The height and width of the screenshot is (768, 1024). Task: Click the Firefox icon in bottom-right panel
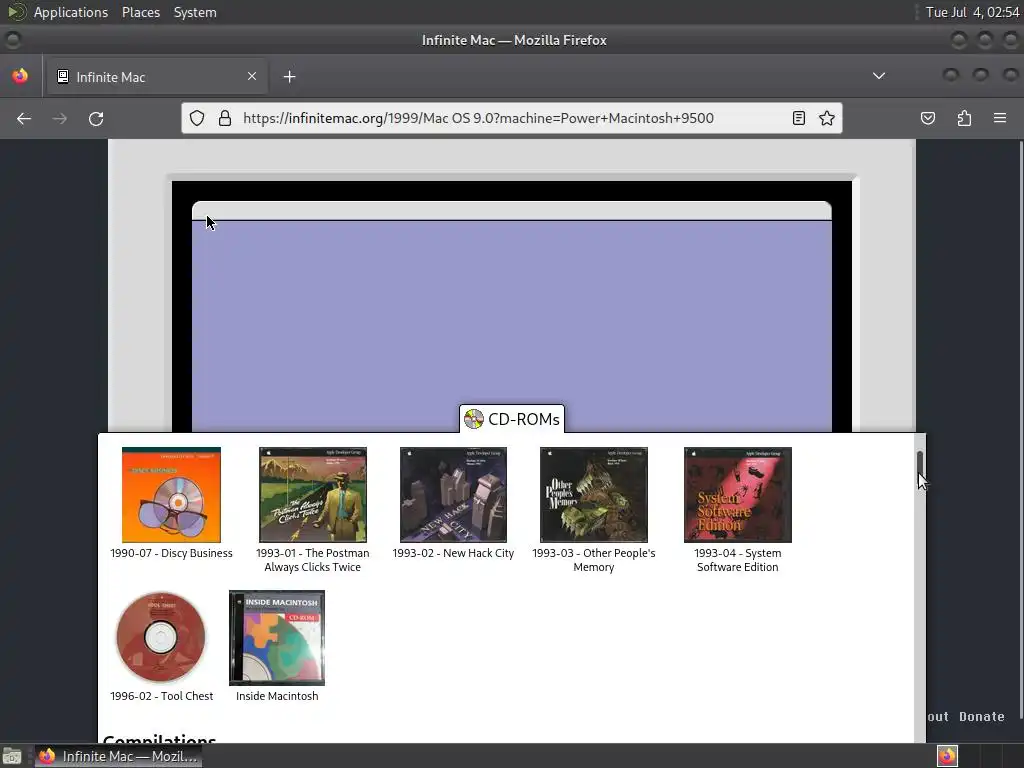pyautogui.click(x=947, y=756)
